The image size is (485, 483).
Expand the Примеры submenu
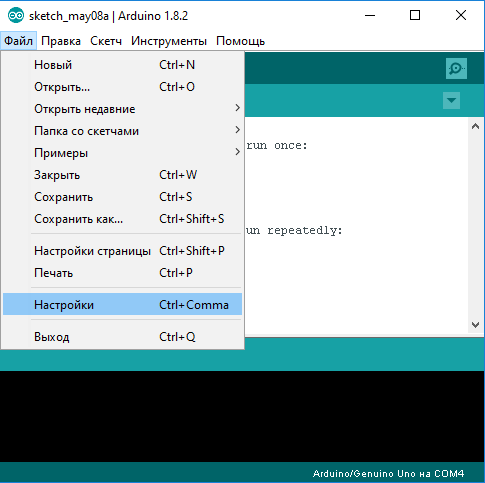122,153
